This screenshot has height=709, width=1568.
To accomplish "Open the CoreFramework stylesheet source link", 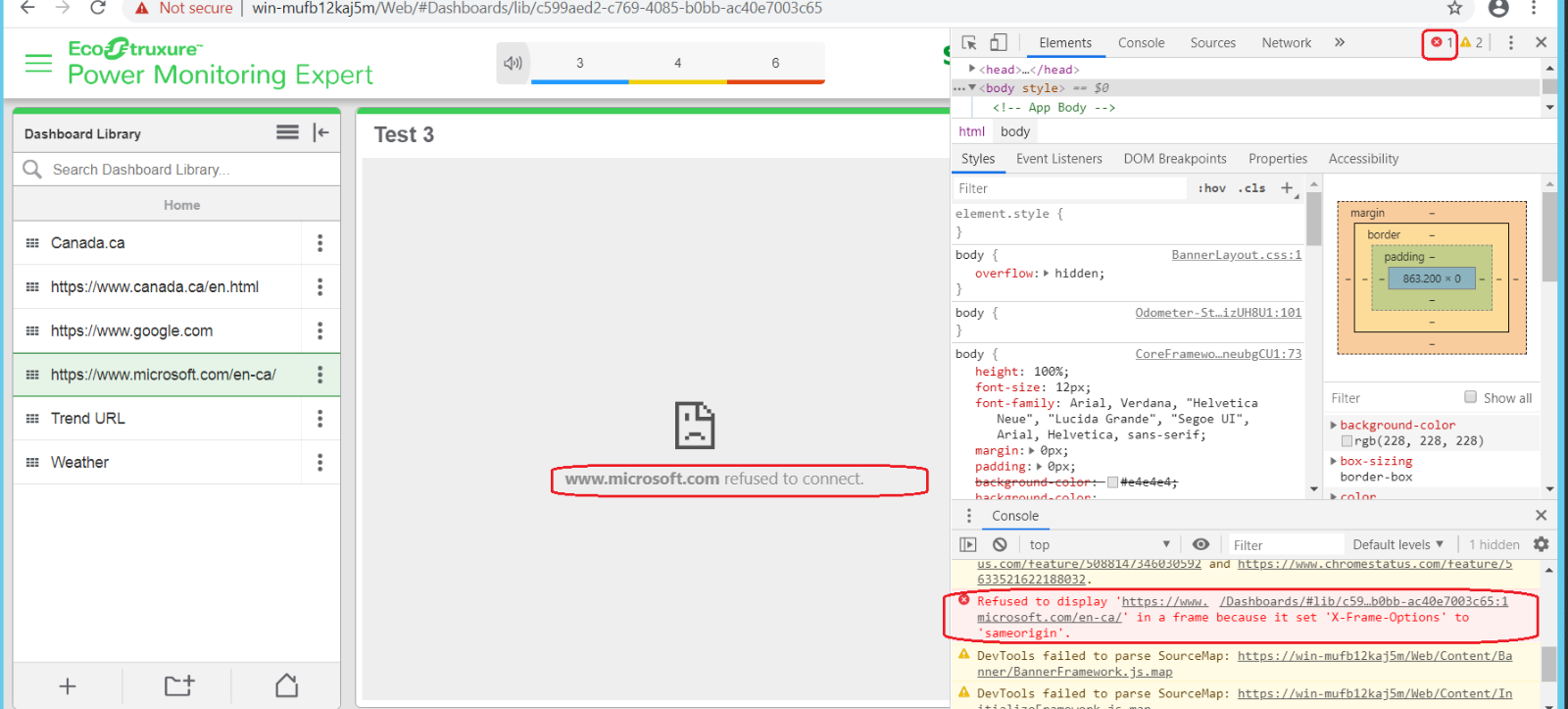I will click(1218, 354).
